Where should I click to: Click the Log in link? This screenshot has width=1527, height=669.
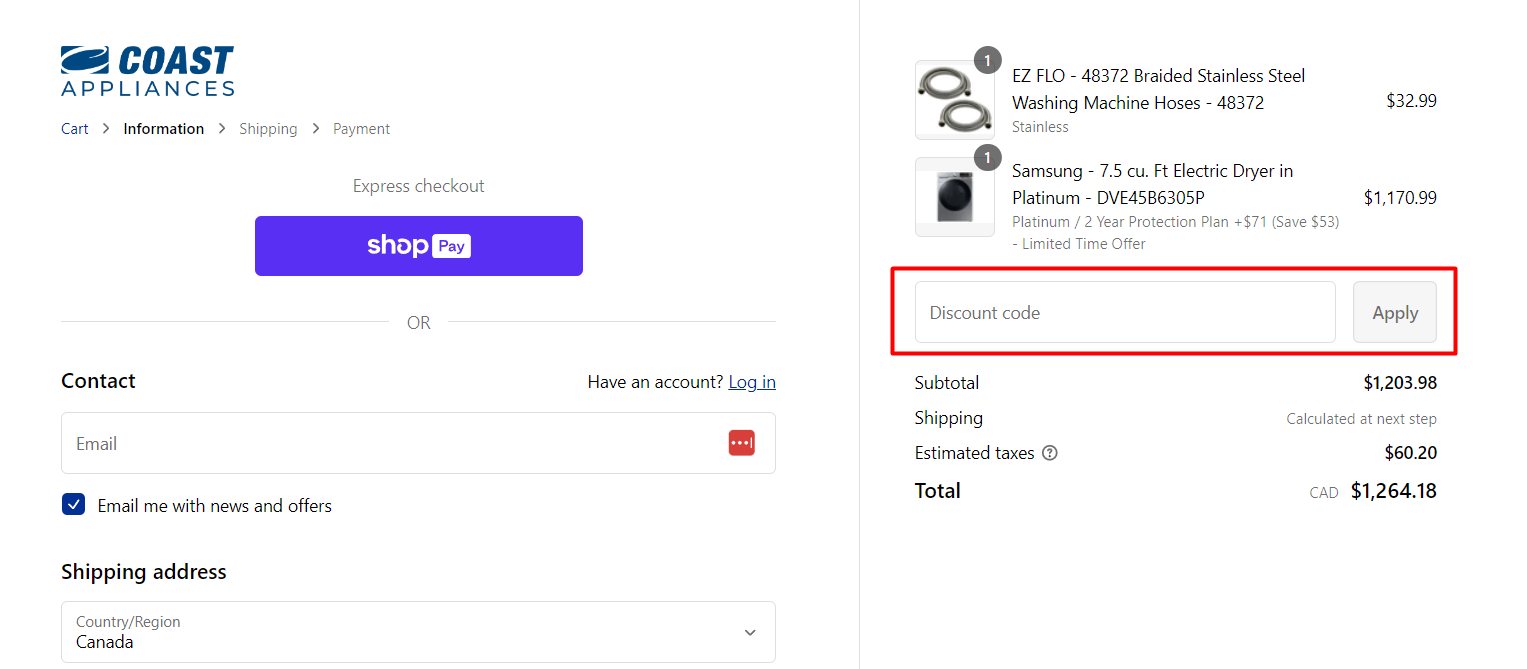(x=752, y=382)
